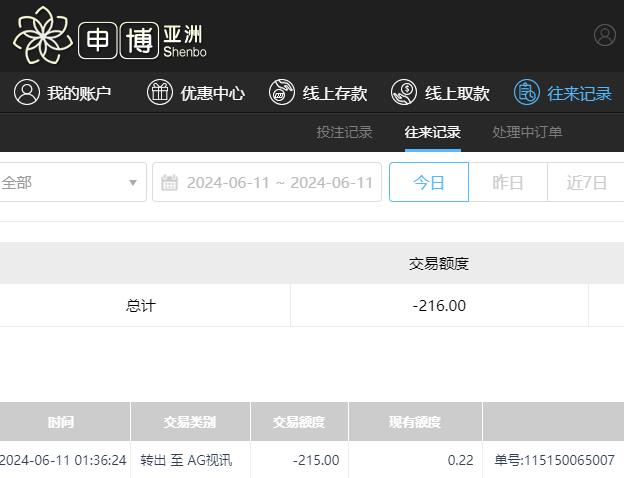This screenshot has height=478, width=624.
Task: Filter records by 昨日
Action: pyautogui.click(x=508, y=183)
